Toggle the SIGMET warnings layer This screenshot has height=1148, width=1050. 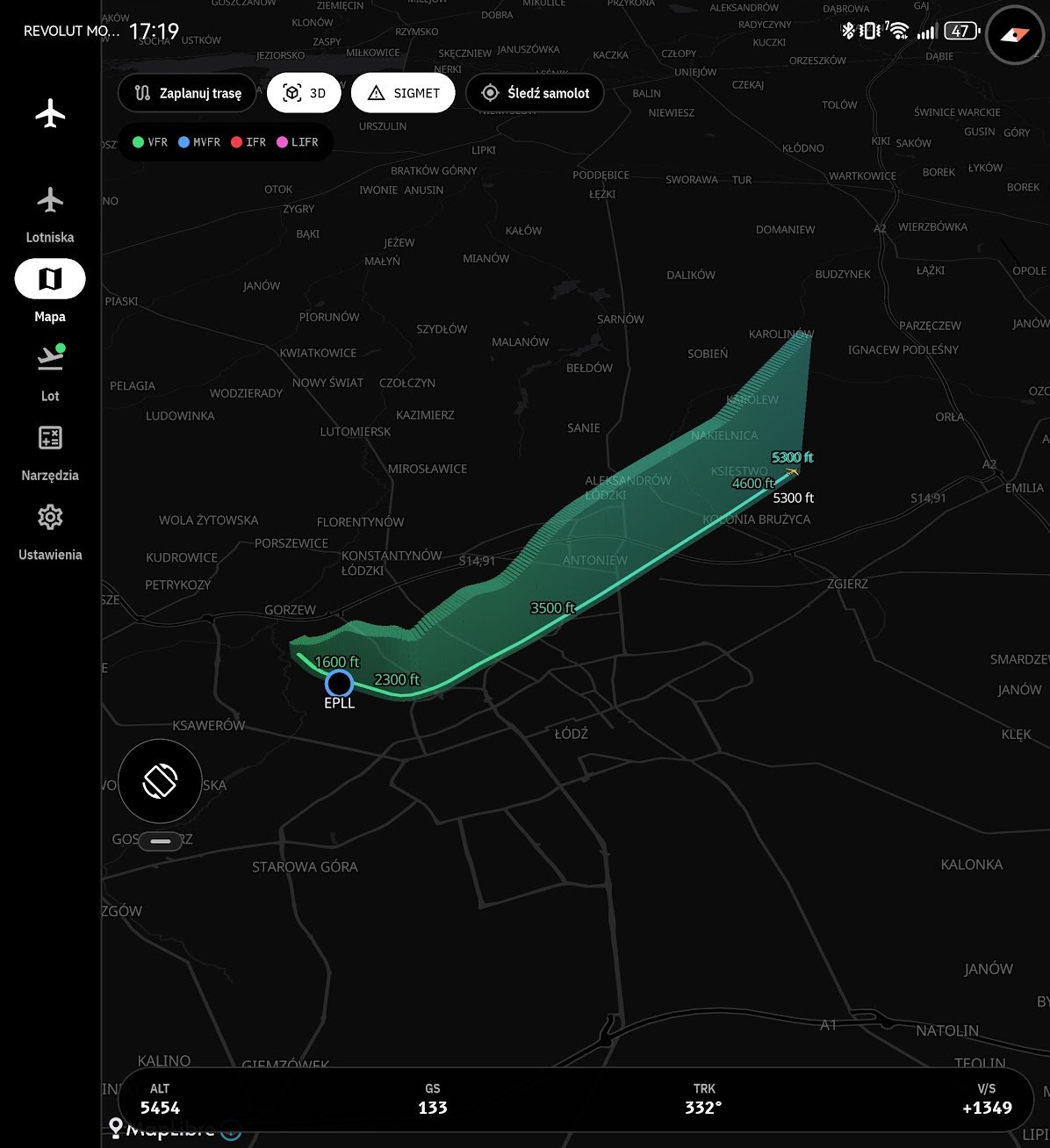tap(403, 93)
